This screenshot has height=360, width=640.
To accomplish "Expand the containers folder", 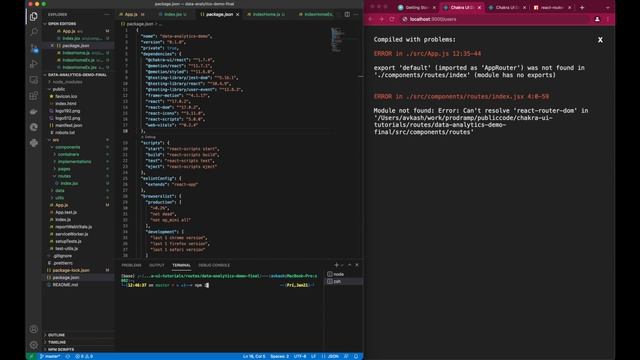I will [68, 154].
